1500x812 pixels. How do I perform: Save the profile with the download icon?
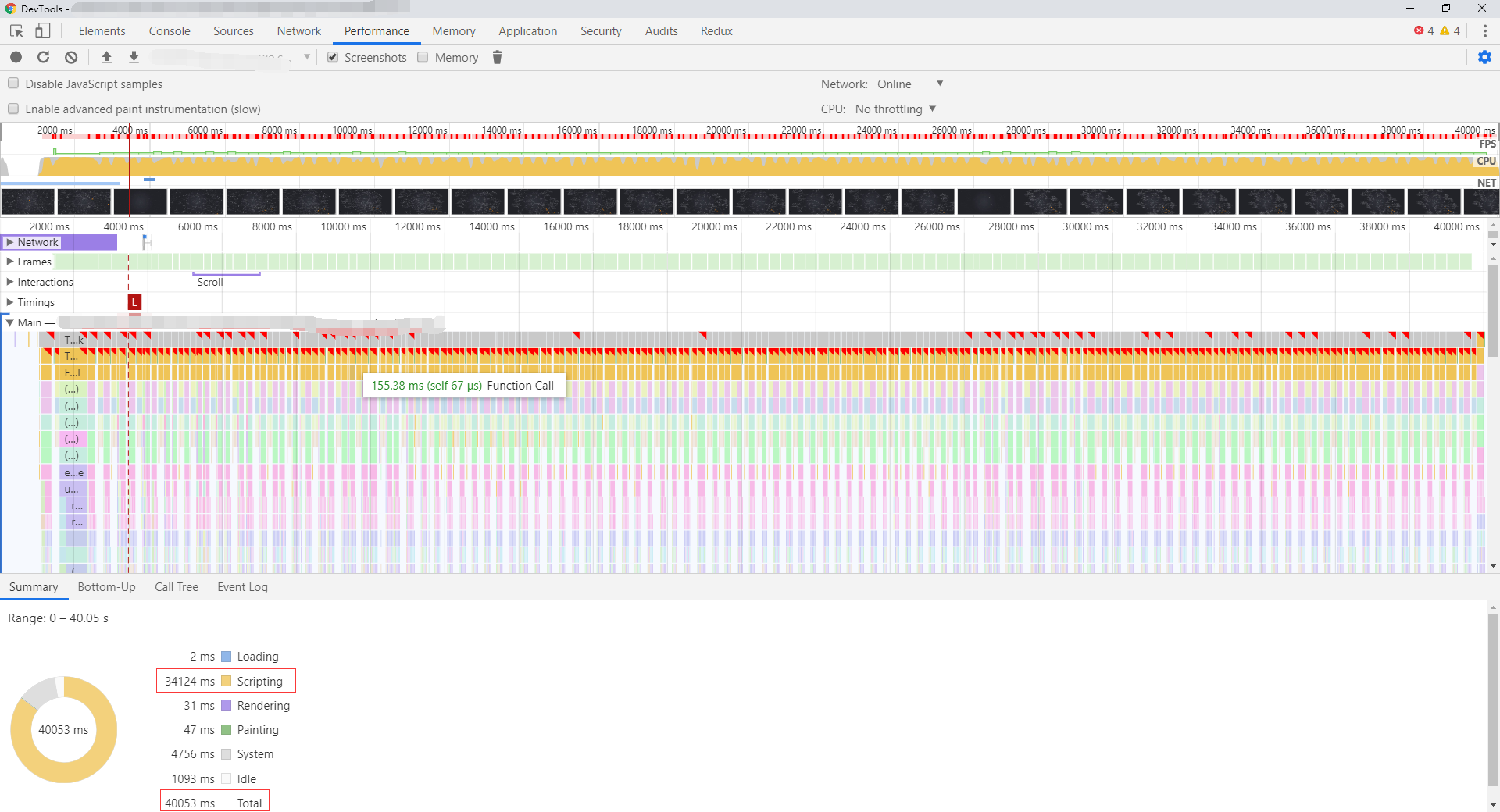tap(134, 57)
